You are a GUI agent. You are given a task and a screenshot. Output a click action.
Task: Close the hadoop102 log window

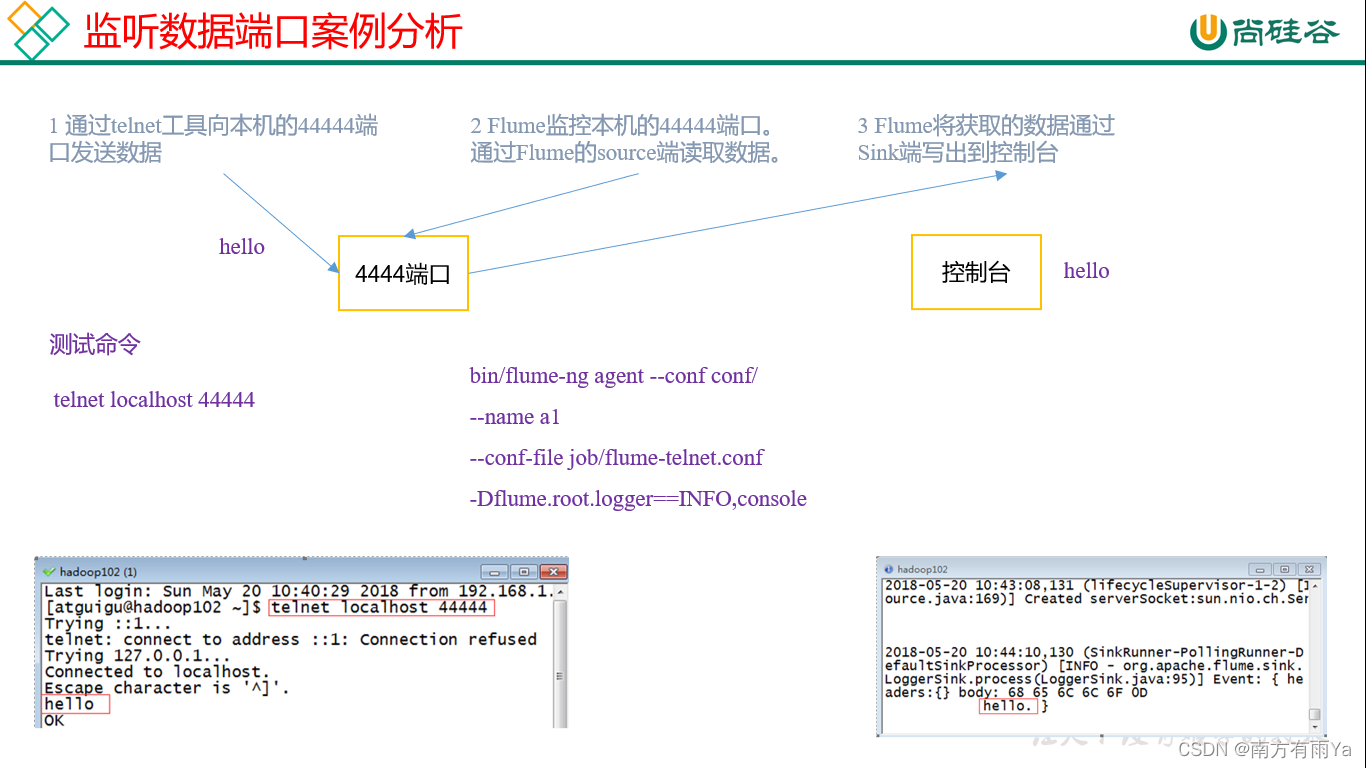click(1309, 569)
